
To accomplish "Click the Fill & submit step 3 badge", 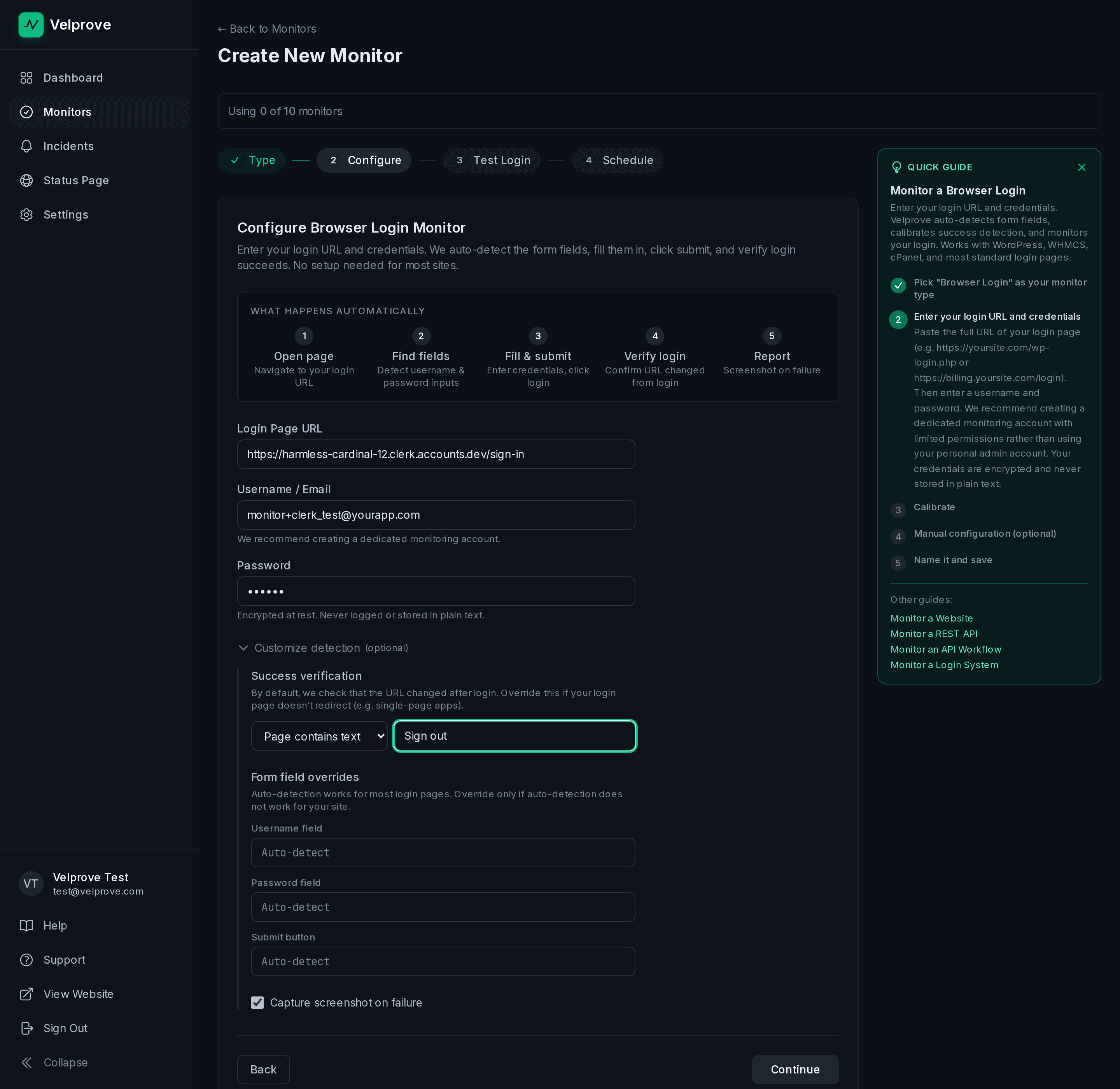I will (x=538, y=336).
